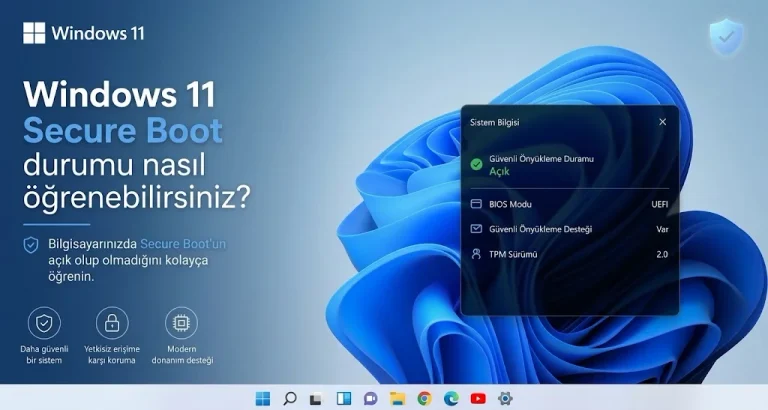This screenshot has width=768, height=410.
Task: Click the Var value
Action: (x=662, y=229)
